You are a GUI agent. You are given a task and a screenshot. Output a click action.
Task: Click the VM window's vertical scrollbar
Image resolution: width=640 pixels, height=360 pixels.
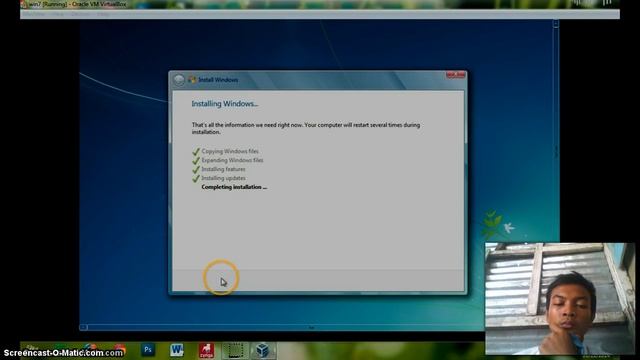[556, 131]
